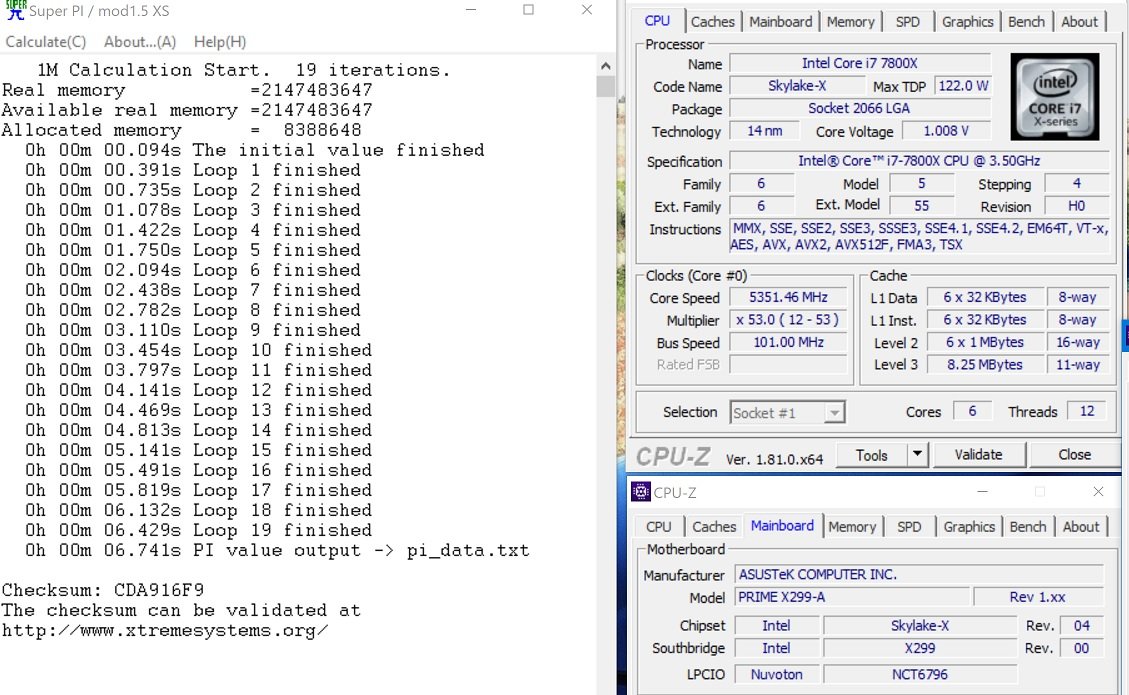Screen dimensions: 1129x695
Task: Select CPU tab in lower CPU-Z window
Action: click(x=658, y=526)
